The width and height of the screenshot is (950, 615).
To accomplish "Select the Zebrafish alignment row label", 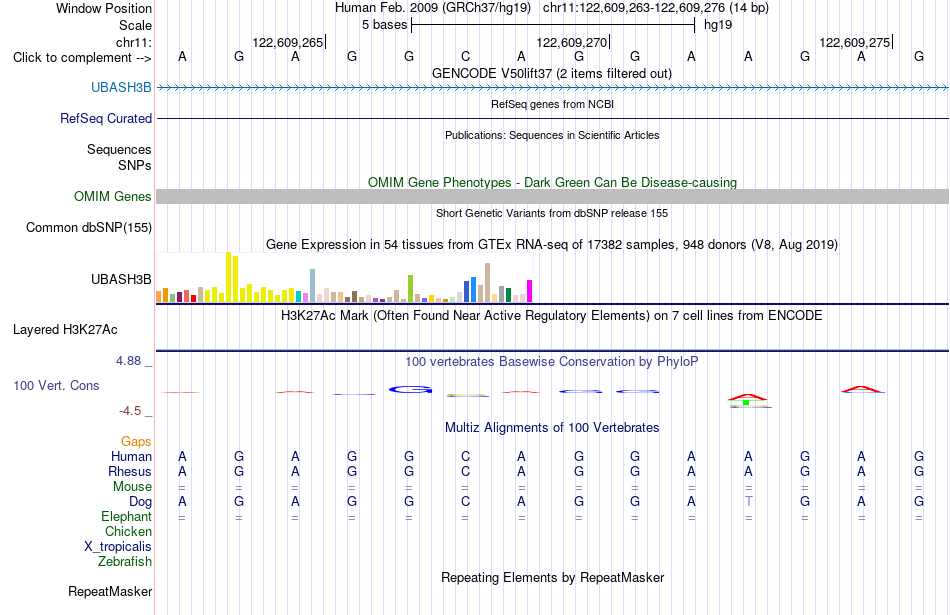I will tap(125, 561).
